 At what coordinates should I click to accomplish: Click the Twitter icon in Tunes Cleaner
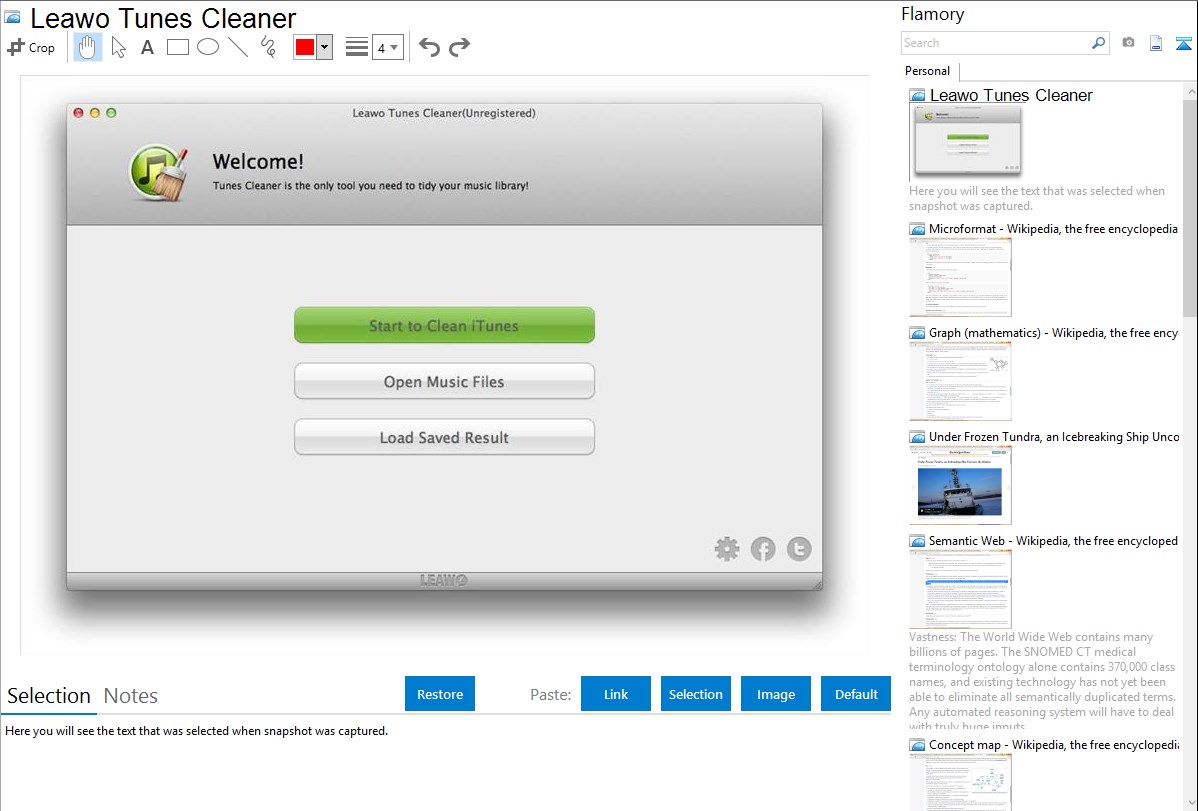[x=799, y=549]
